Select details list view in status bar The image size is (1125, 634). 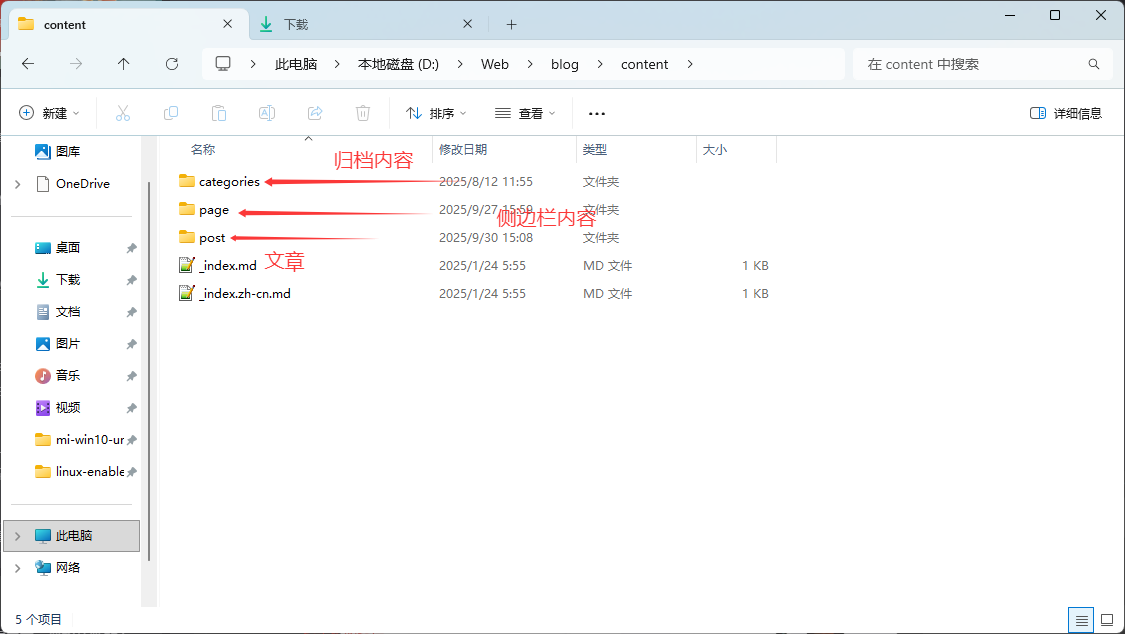click(x=1080, y=620)
